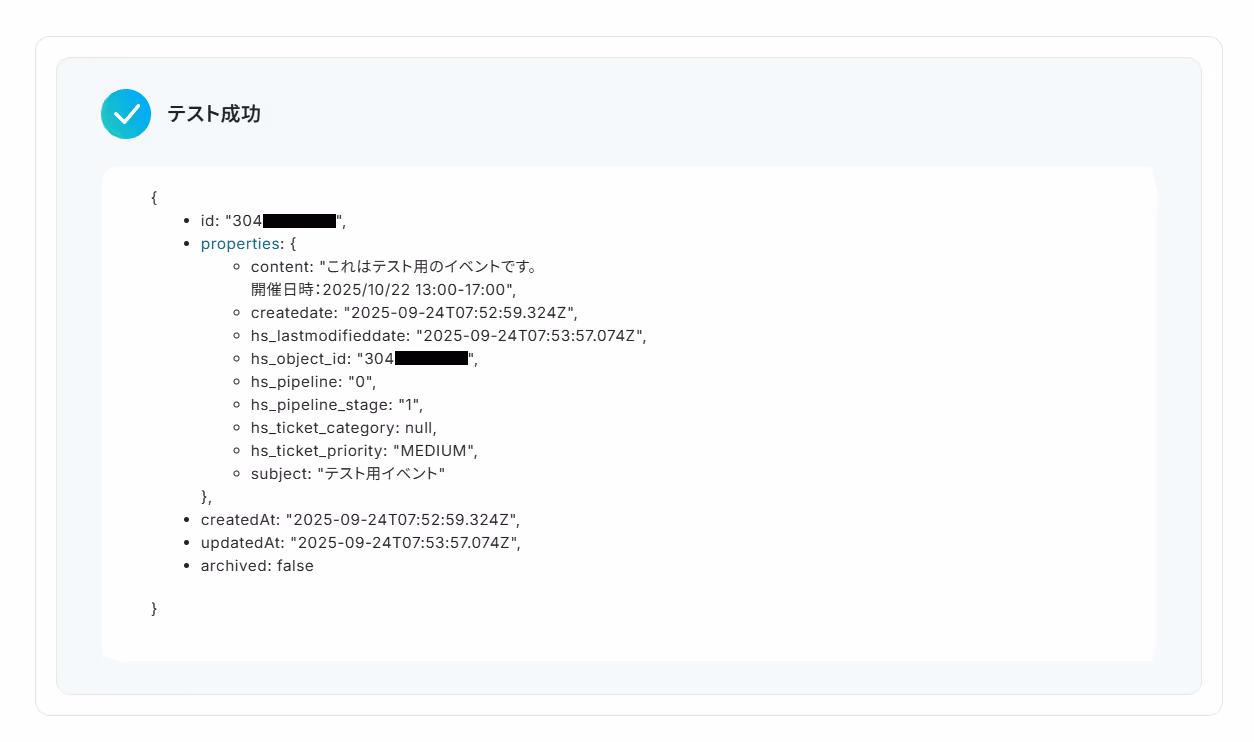Click the subject: "テスト用イベント" line
The height and width of the screenshot is (742, 1254).
click(x=348, y=474)
